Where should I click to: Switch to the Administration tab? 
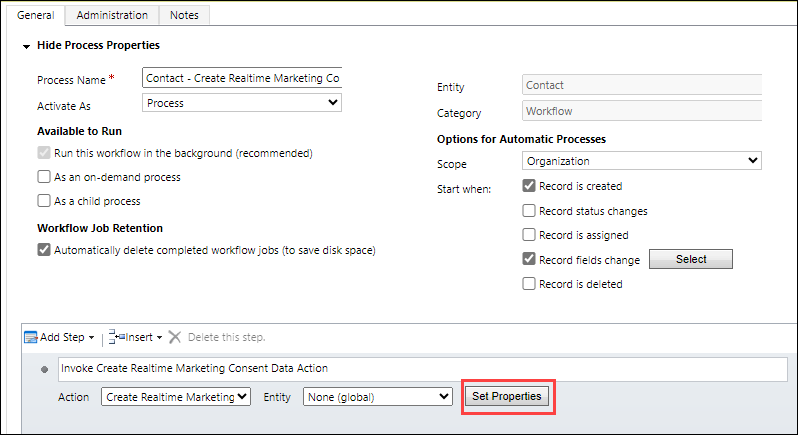pyautogui.click(x=112, y=15)
